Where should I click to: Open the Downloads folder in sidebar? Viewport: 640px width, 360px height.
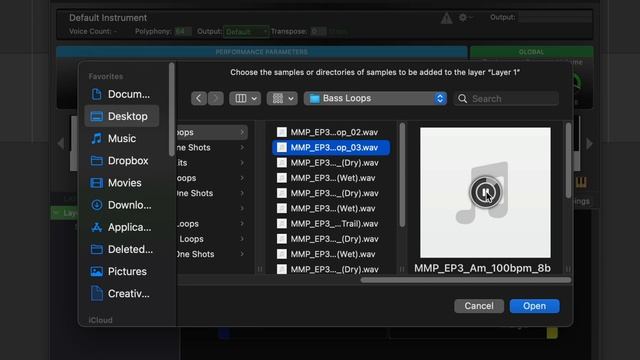tap(121, 205)
